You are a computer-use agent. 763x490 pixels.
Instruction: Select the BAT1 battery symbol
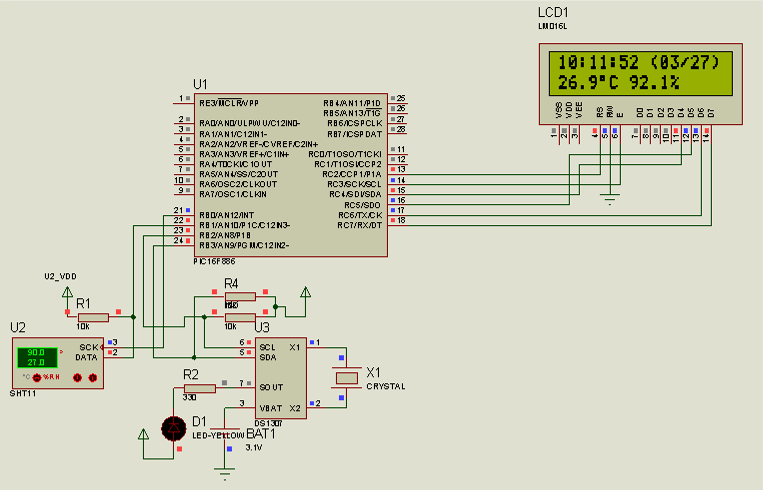(225, 432)
